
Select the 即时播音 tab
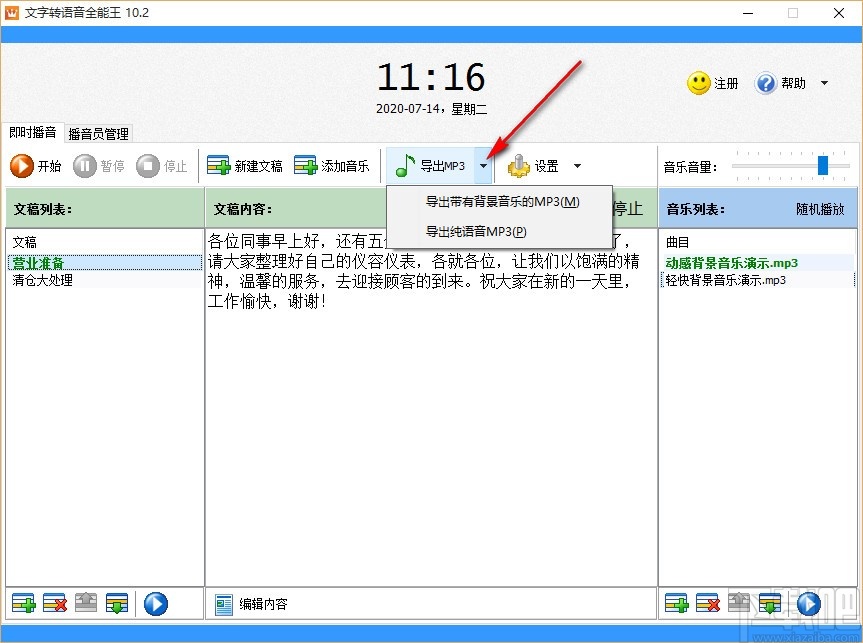32,133
